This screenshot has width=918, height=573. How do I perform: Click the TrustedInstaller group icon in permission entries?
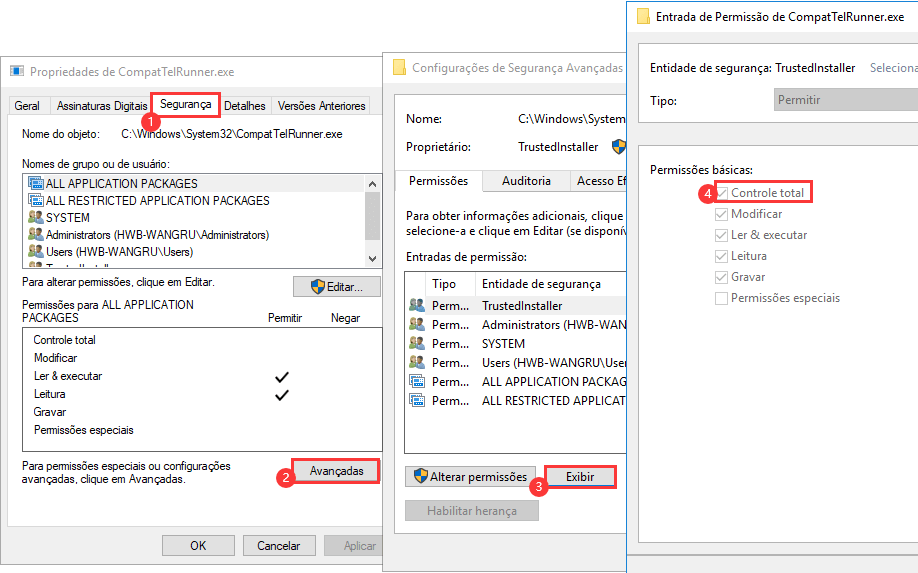tap(416, 306)
